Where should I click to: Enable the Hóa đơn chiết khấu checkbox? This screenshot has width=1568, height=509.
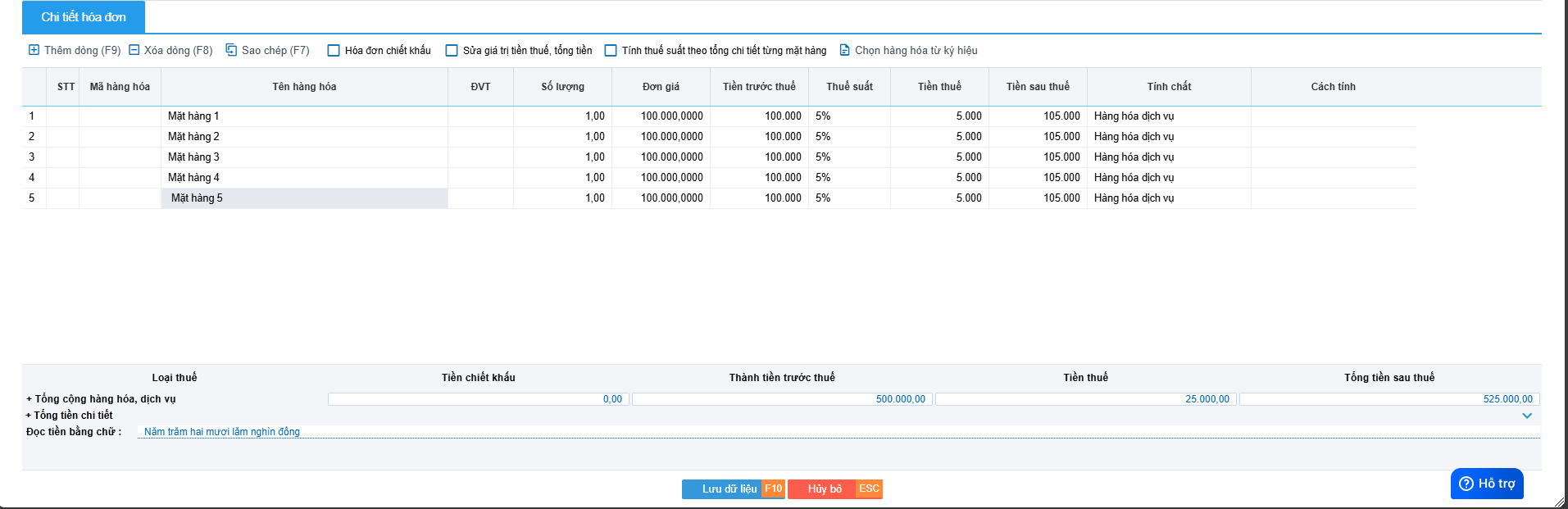click(x=334, y=51)
